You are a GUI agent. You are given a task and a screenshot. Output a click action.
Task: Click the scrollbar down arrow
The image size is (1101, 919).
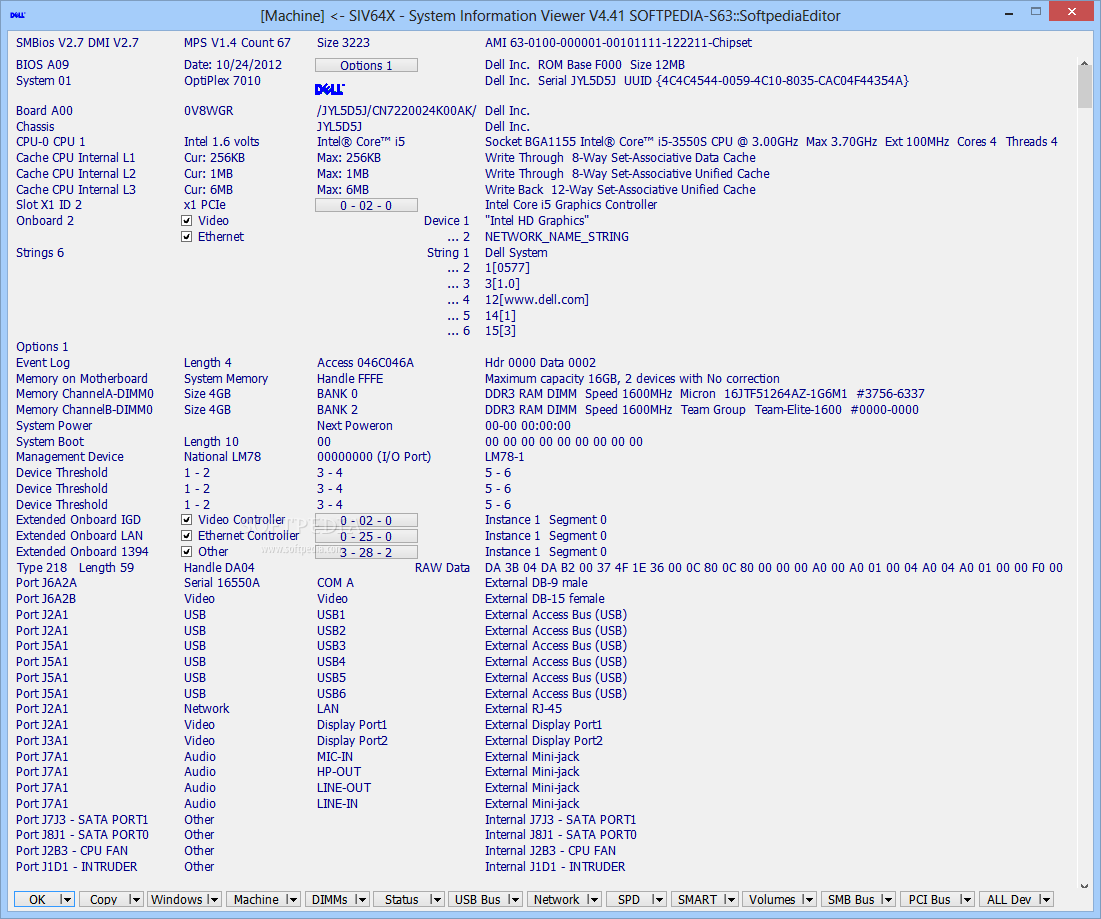tap(1084, 886)
